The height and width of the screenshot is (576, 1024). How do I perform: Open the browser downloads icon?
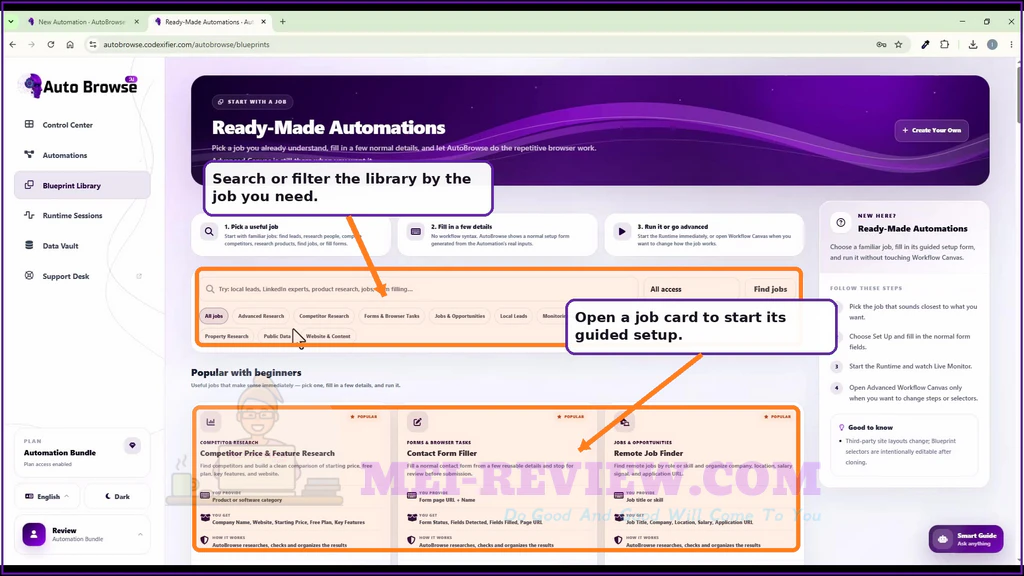[973, 44]
